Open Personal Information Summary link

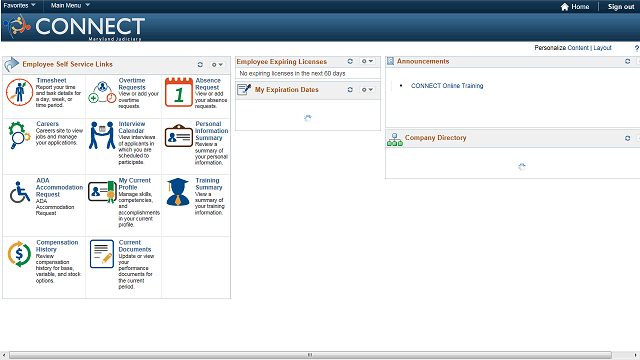click(211, 131)
